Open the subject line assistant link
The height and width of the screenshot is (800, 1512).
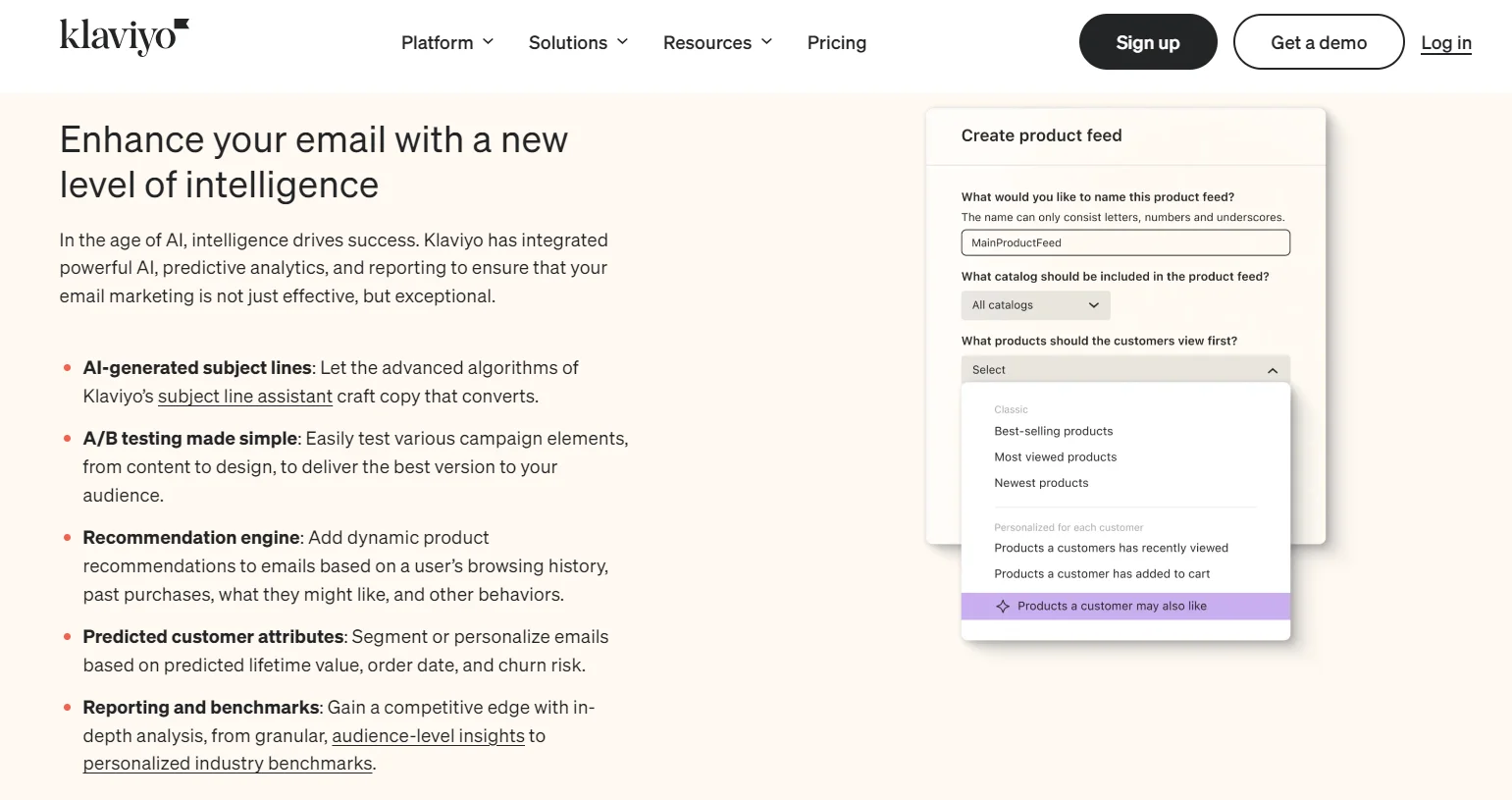pos(244,396)
